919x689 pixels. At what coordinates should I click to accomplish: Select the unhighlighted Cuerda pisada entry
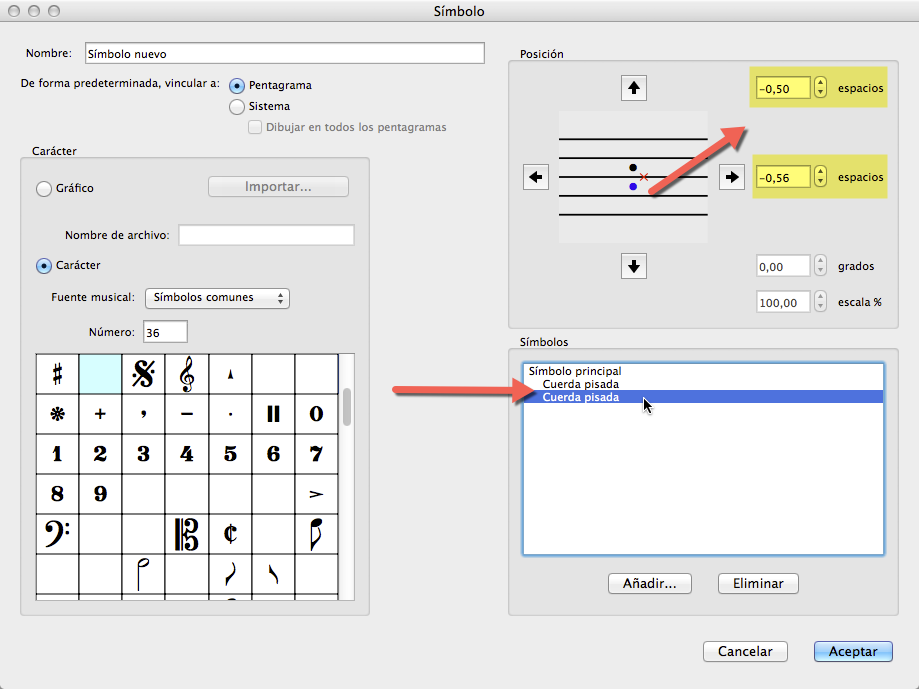pyautogui.click(x=703, y=384)
